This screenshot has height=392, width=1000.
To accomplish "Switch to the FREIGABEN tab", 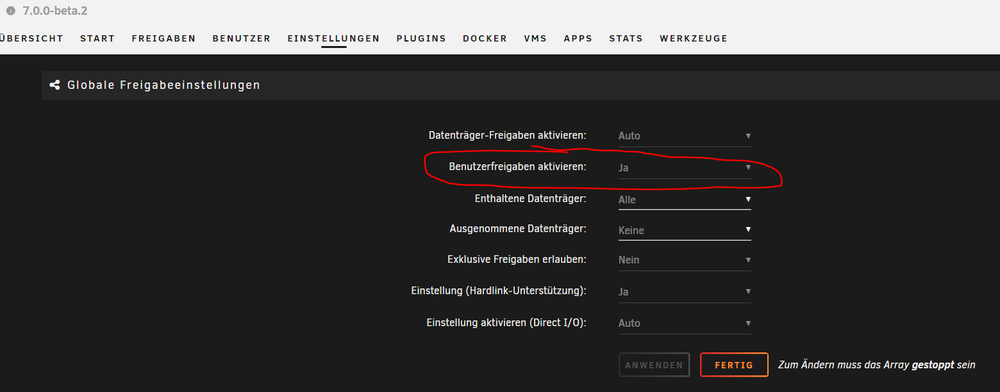I will (164, 38).
